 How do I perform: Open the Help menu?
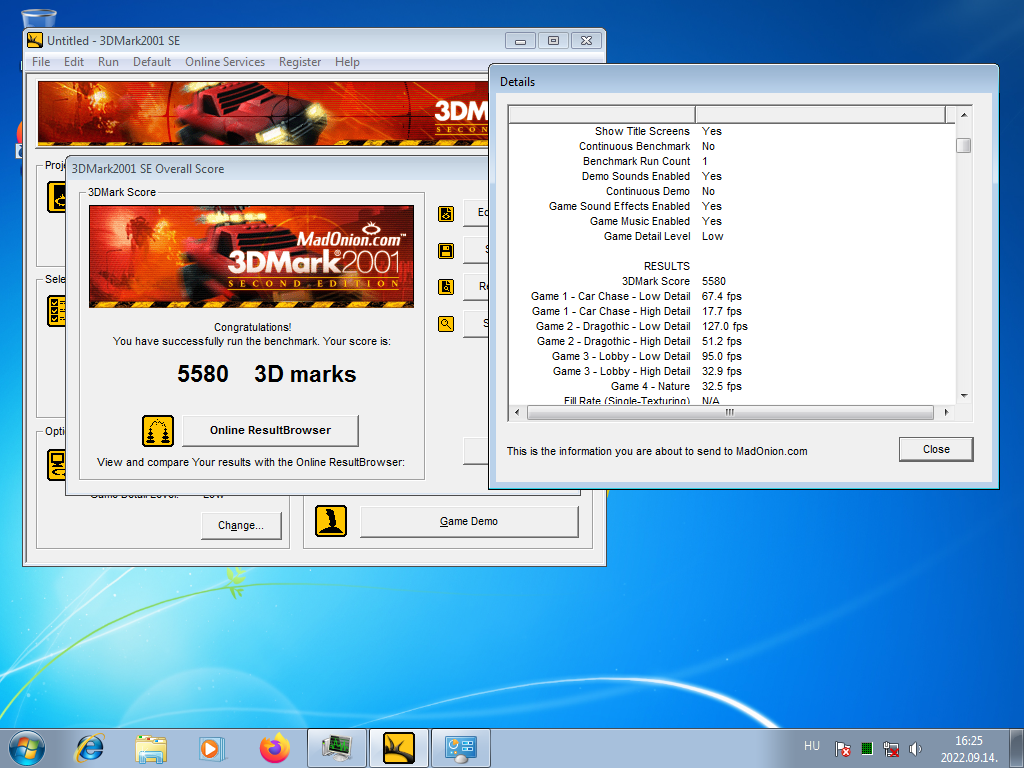click(347, 62)
